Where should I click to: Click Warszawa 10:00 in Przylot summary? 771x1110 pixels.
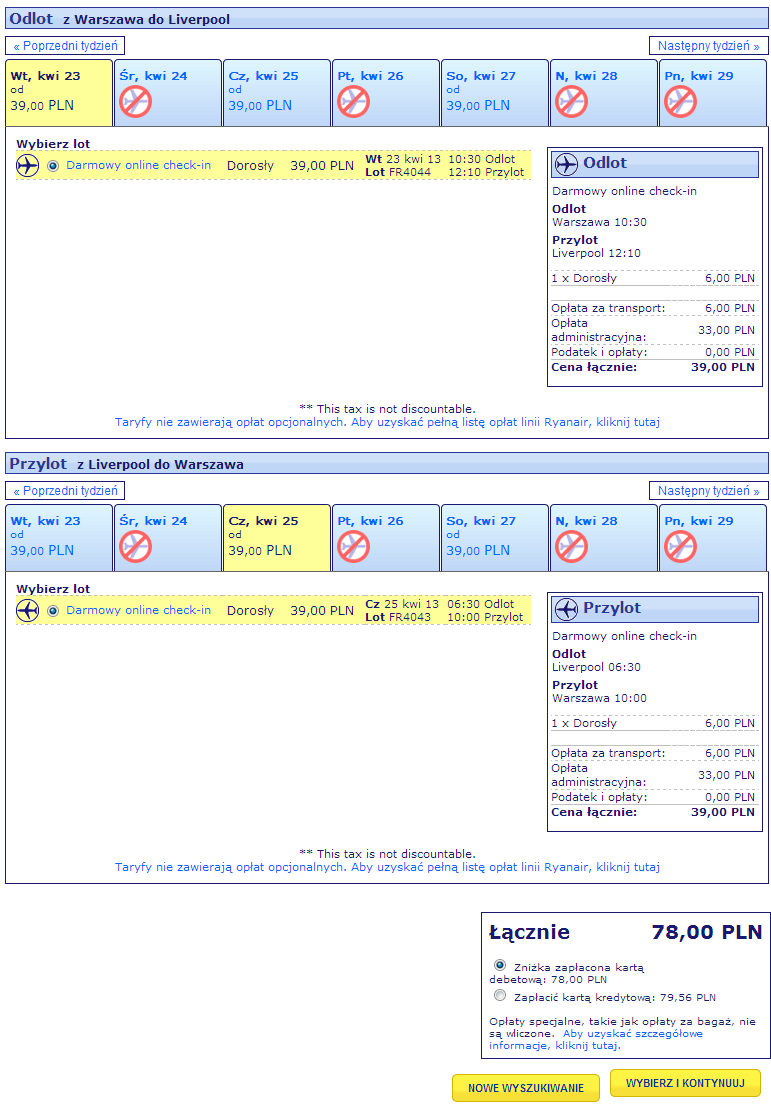point(599,699)
